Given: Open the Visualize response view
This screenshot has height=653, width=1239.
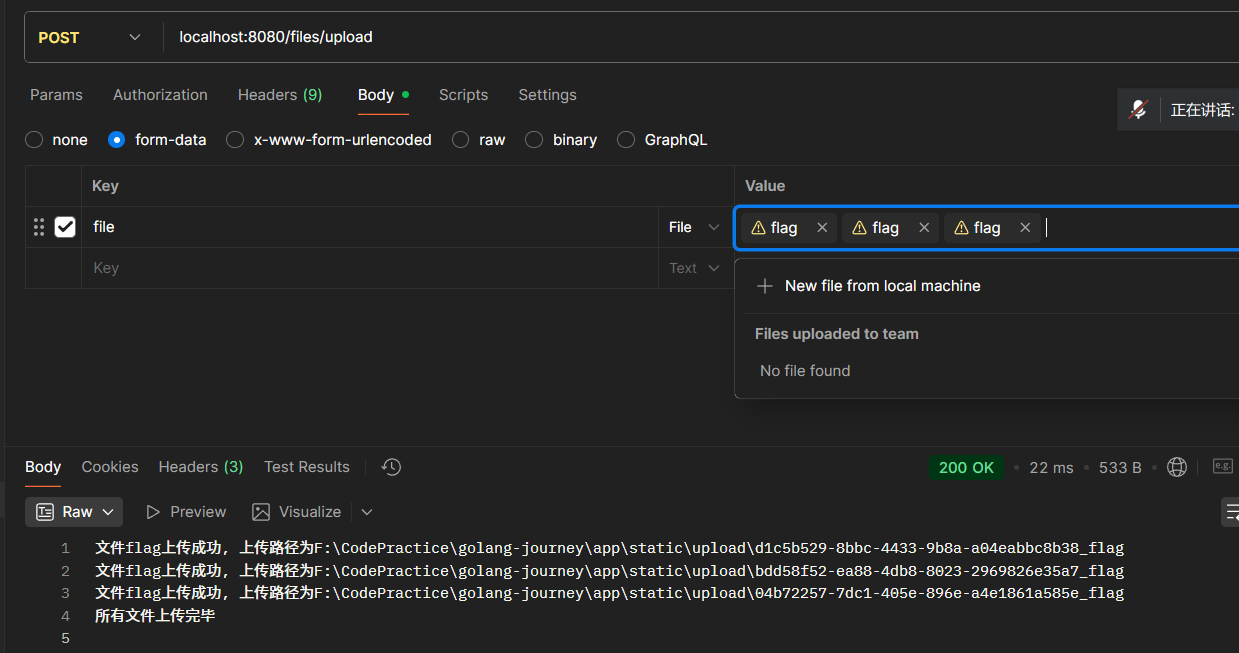Looking at the screenshot, I should (x=297, y=512).
